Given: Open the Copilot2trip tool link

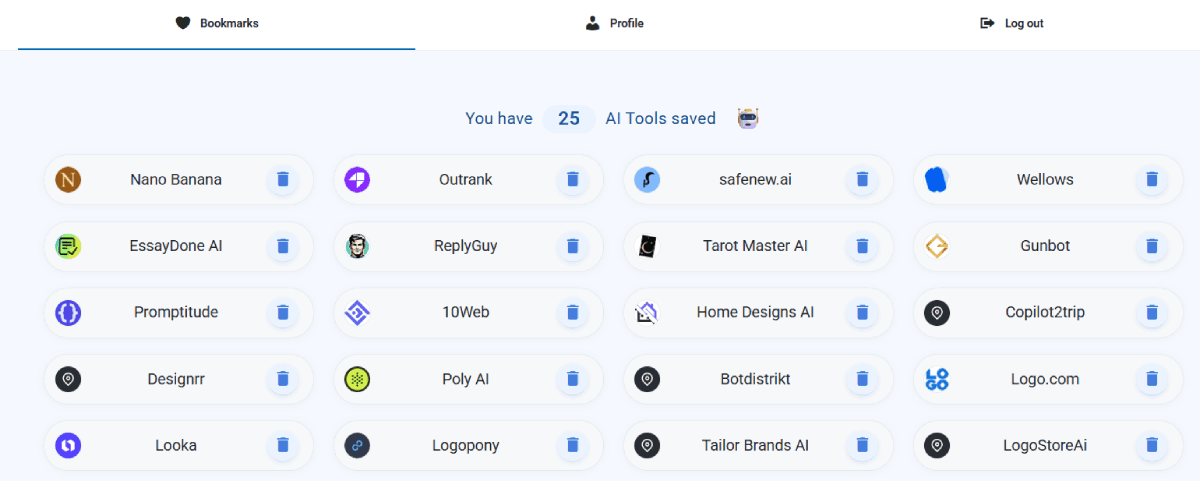Looking at the screenshot, I should click(x=1045, y=313).
